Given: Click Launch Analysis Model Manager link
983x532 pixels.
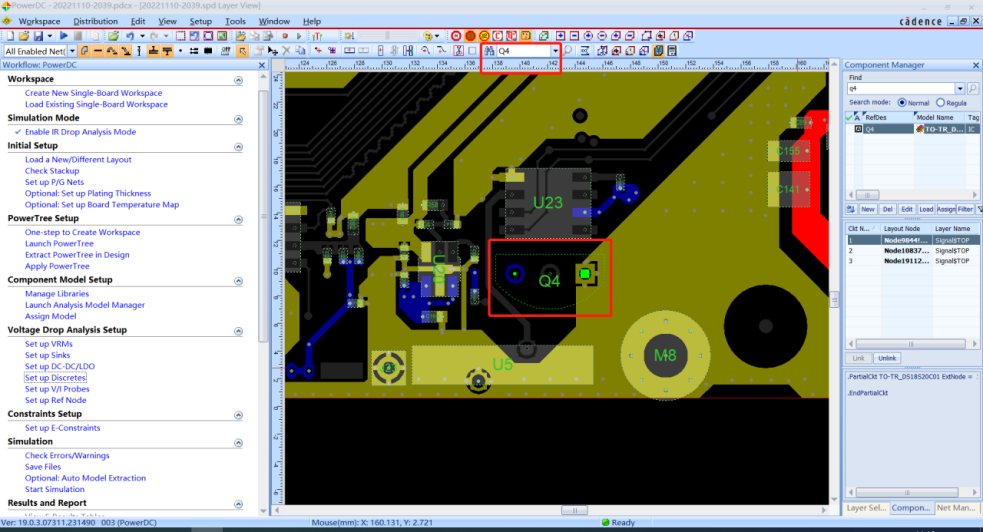Looking at the screenshot, I should tap(85, 305).
